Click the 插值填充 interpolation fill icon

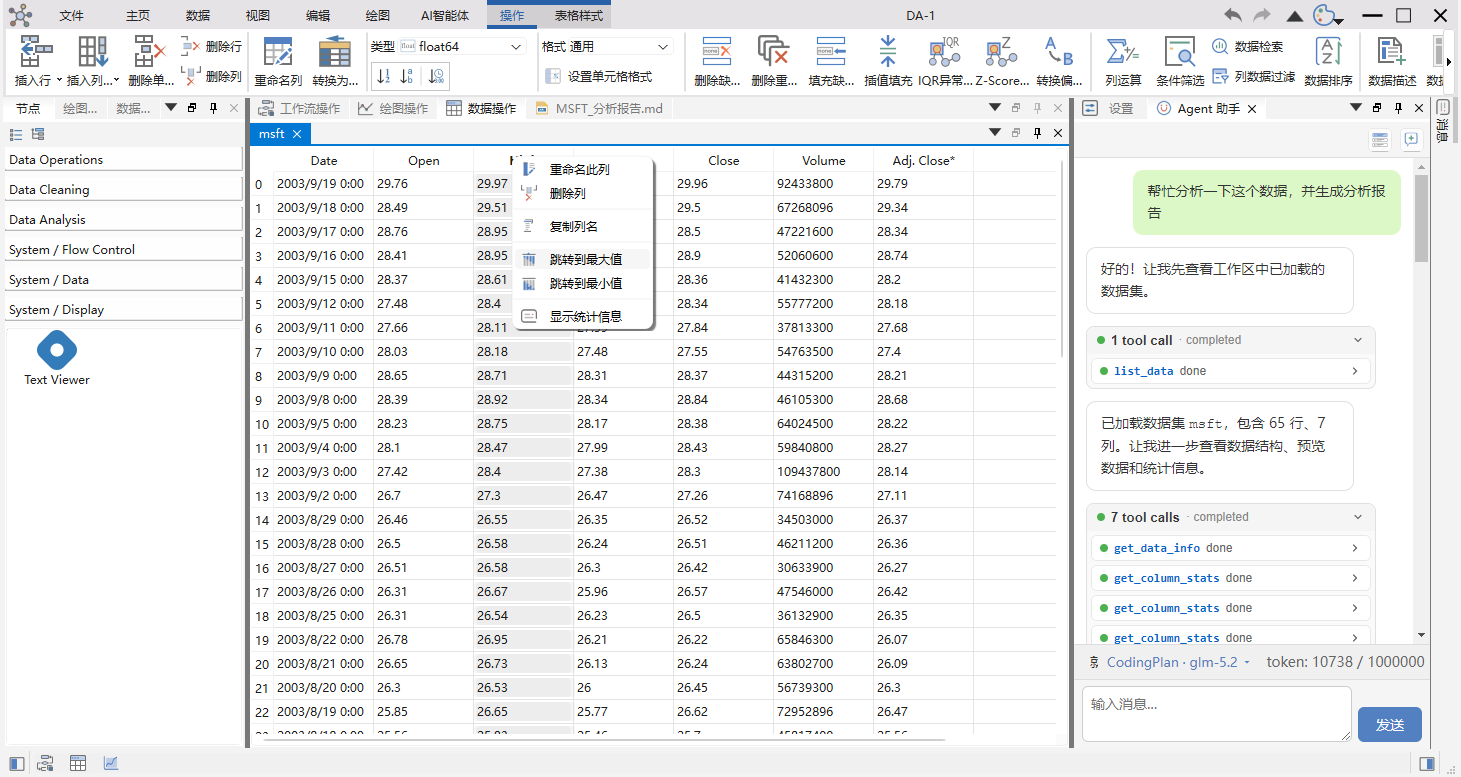[888, 52]
